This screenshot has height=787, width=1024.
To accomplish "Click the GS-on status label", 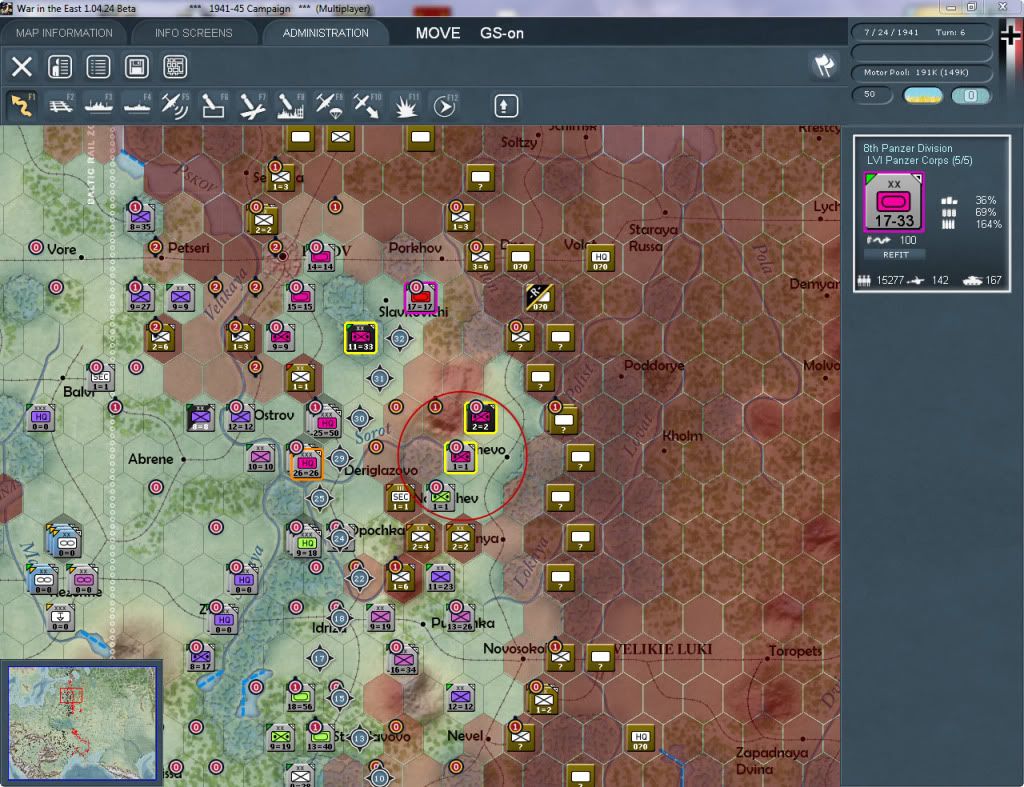I will (x=502, y=33).
